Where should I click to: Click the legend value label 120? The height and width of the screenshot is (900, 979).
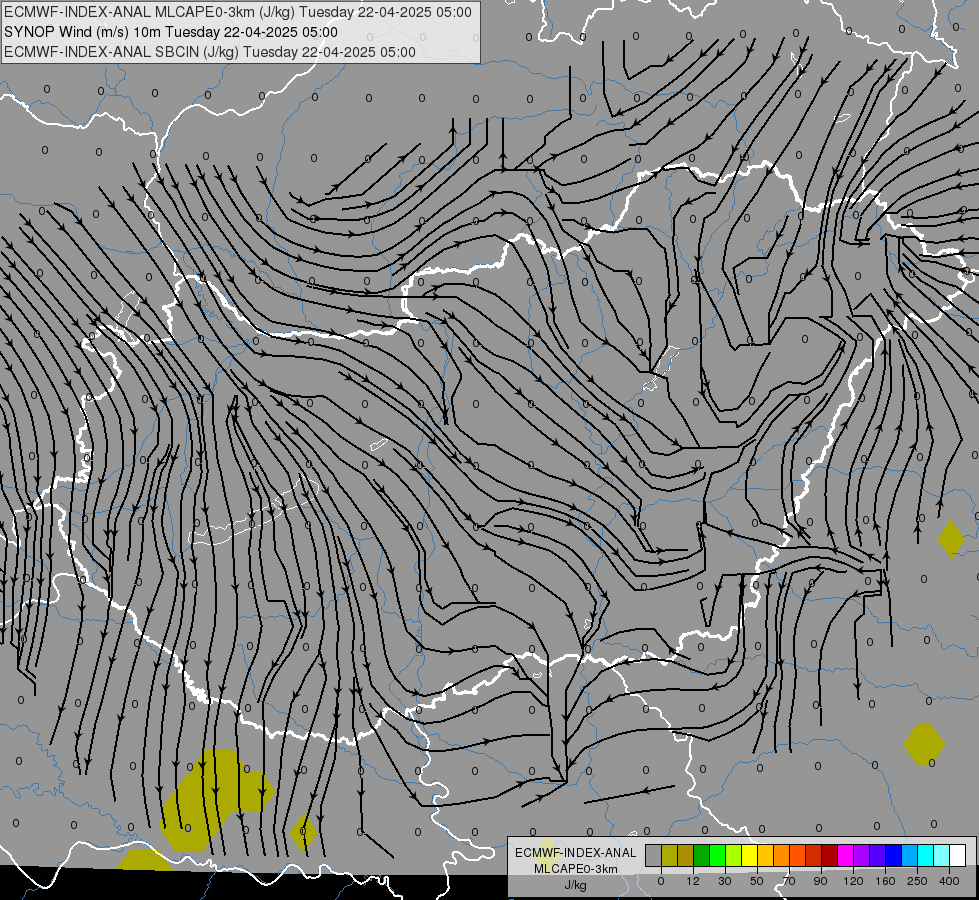854,881
